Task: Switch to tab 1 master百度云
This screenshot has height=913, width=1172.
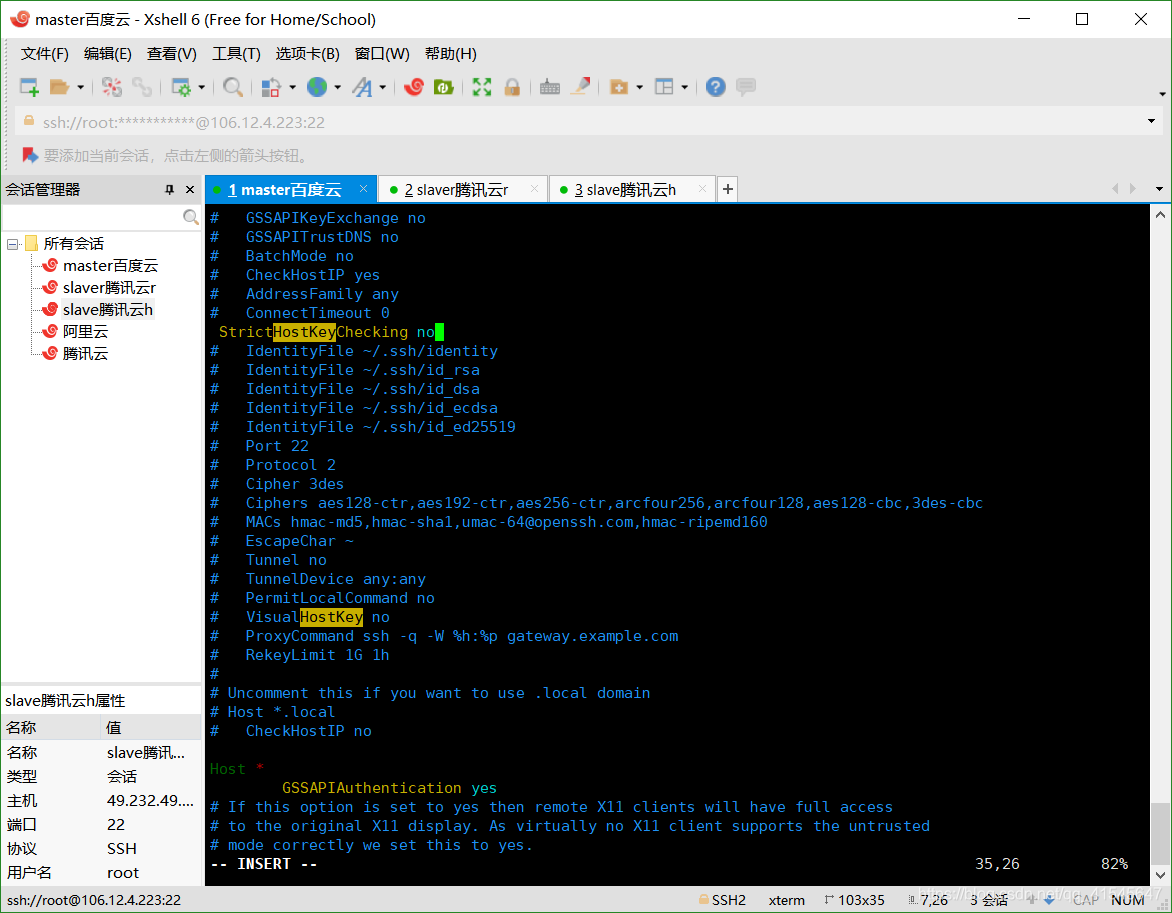Action: [x=284, y=190]
